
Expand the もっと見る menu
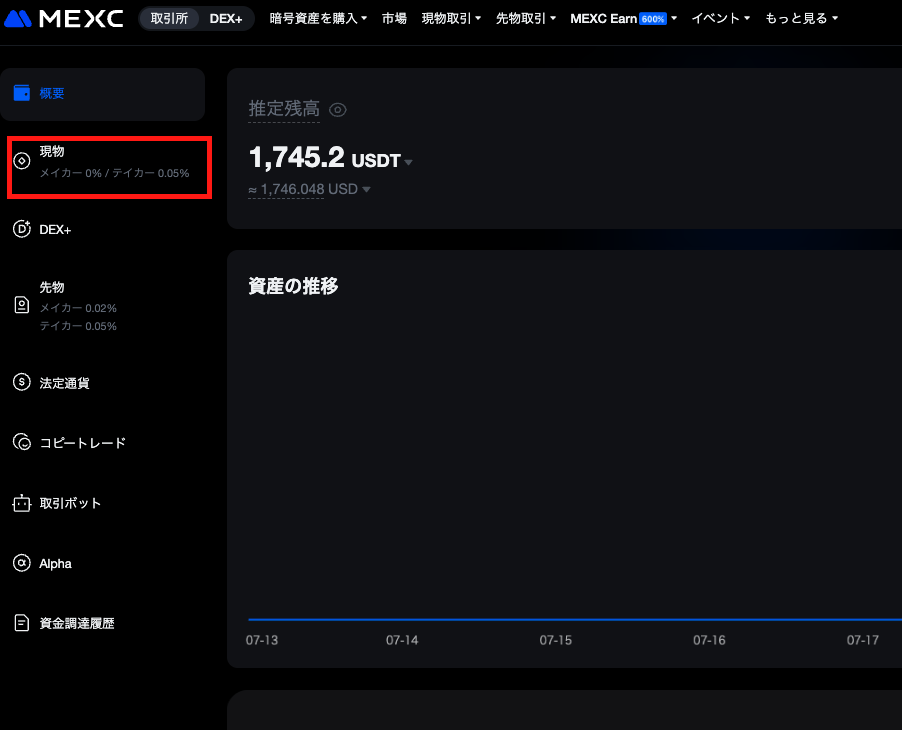(801, 18)
